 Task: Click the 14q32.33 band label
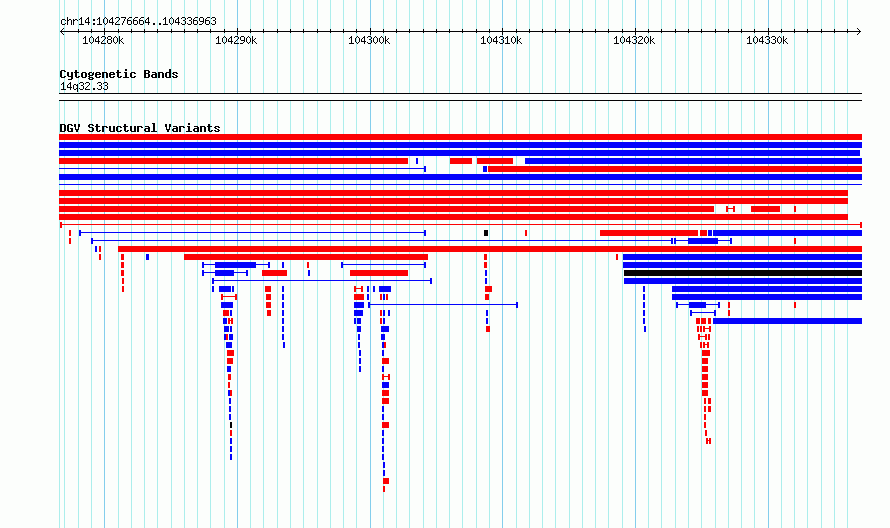pos(84,87)
